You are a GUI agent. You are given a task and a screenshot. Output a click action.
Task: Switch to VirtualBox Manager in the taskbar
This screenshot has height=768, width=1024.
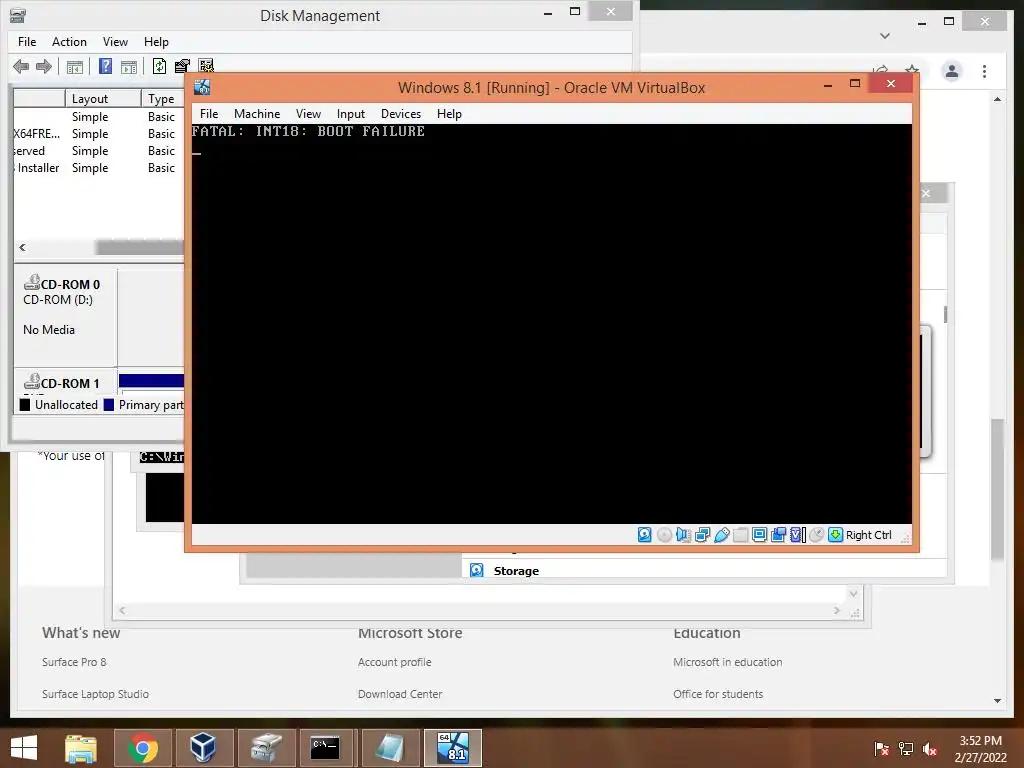click(203, 748)
